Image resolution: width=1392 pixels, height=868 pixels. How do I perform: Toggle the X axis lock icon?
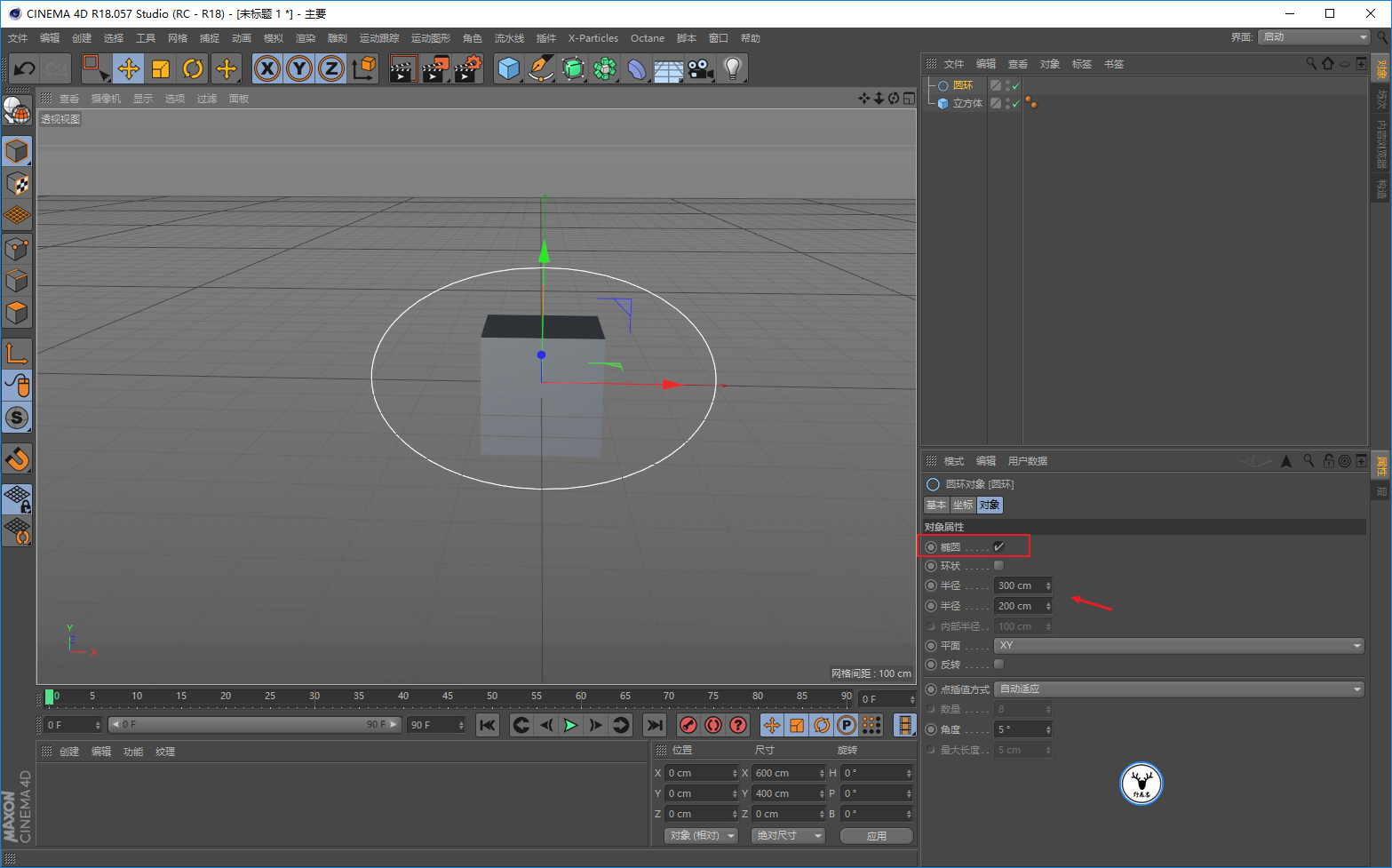tap(267, 68)
